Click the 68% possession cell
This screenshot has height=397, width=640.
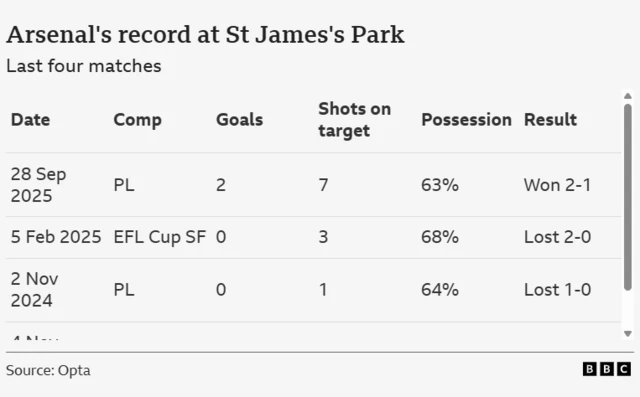point(440,237)
